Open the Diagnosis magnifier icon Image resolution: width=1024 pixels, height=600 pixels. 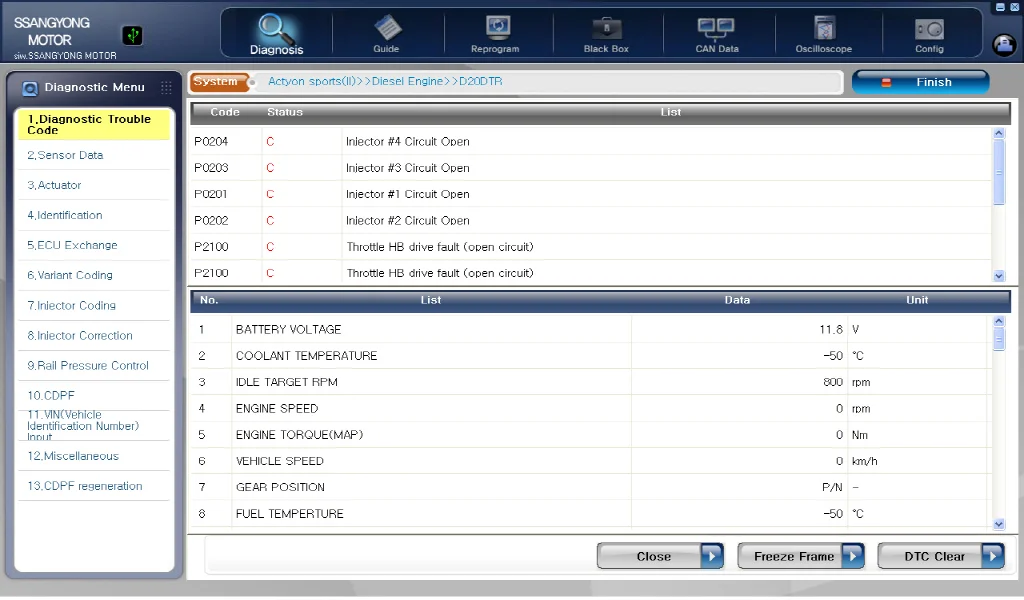pos(277,28)
